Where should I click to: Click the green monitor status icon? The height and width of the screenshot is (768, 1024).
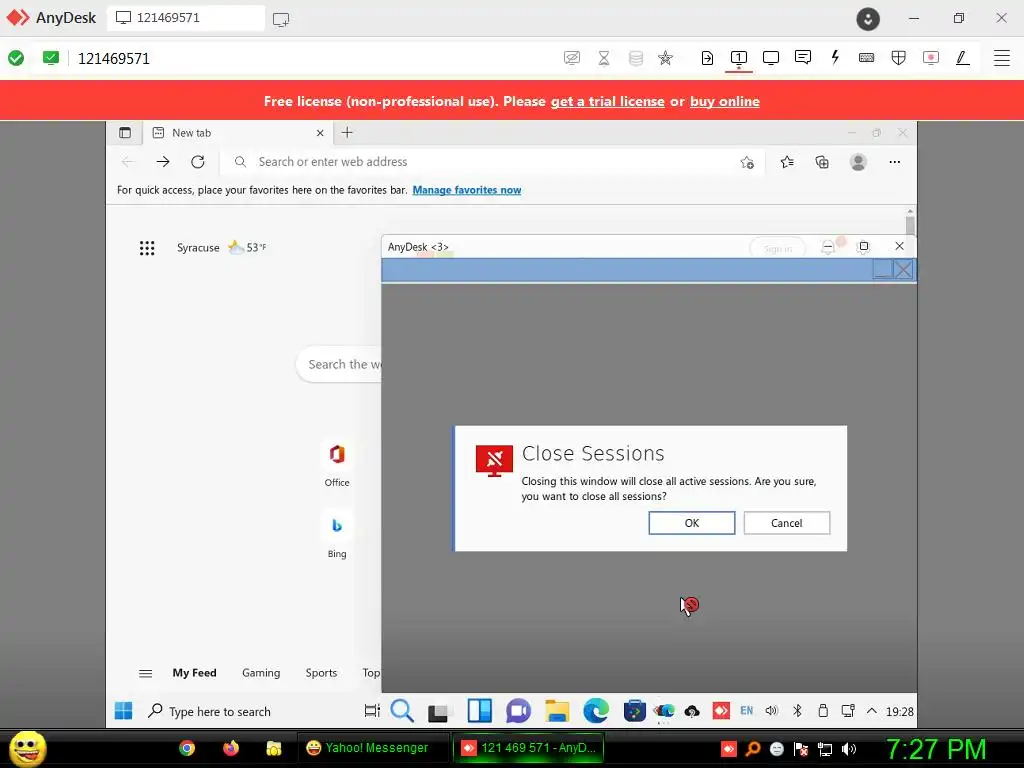tap(50, 58)
